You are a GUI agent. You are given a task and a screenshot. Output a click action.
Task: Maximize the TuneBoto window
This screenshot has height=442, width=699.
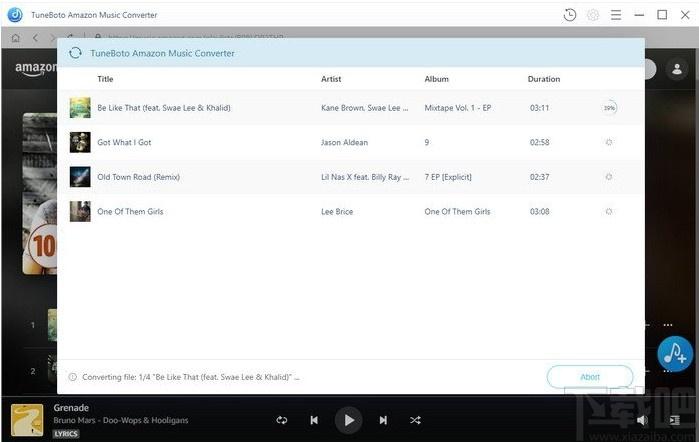(x=662, y=15)
